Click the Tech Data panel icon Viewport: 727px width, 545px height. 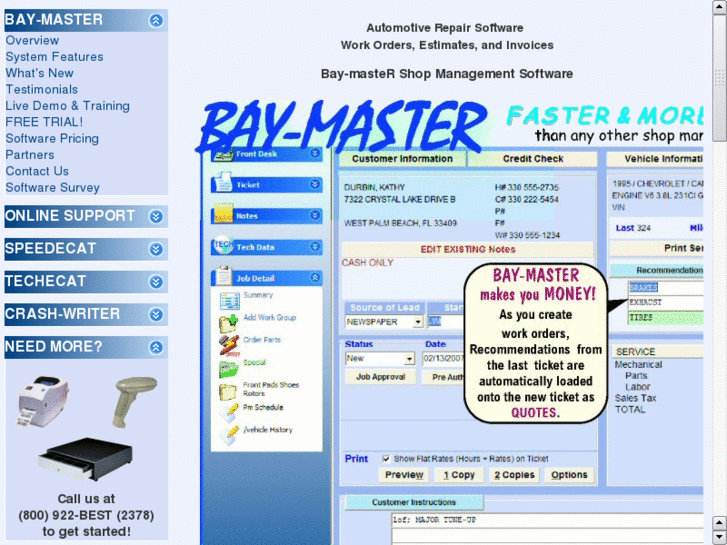[x=223, y=245]
